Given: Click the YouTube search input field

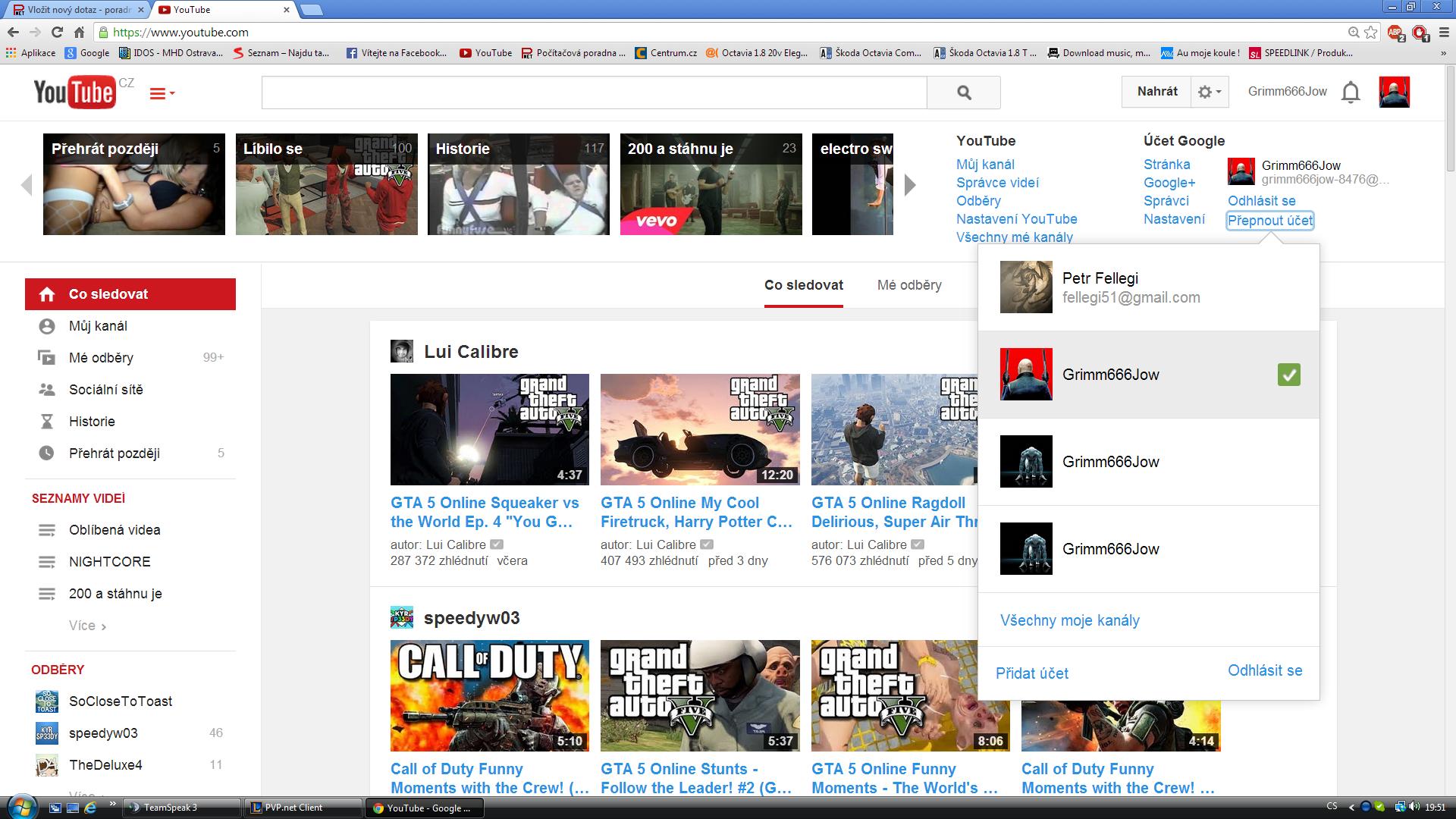Looking at the screenshot, I should [594, 93].
